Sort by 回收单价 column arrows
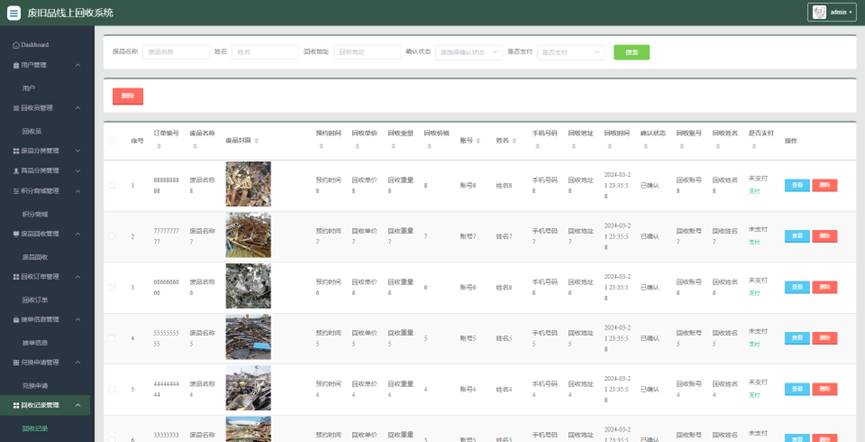Screen dimensions: 865x442 click(x=357, y=146)
